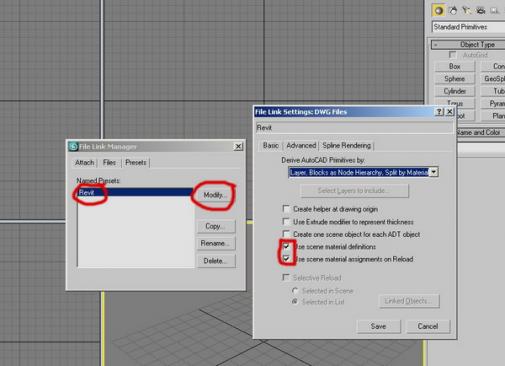Choose the Selected in Scene radio option

pos(295,291)
